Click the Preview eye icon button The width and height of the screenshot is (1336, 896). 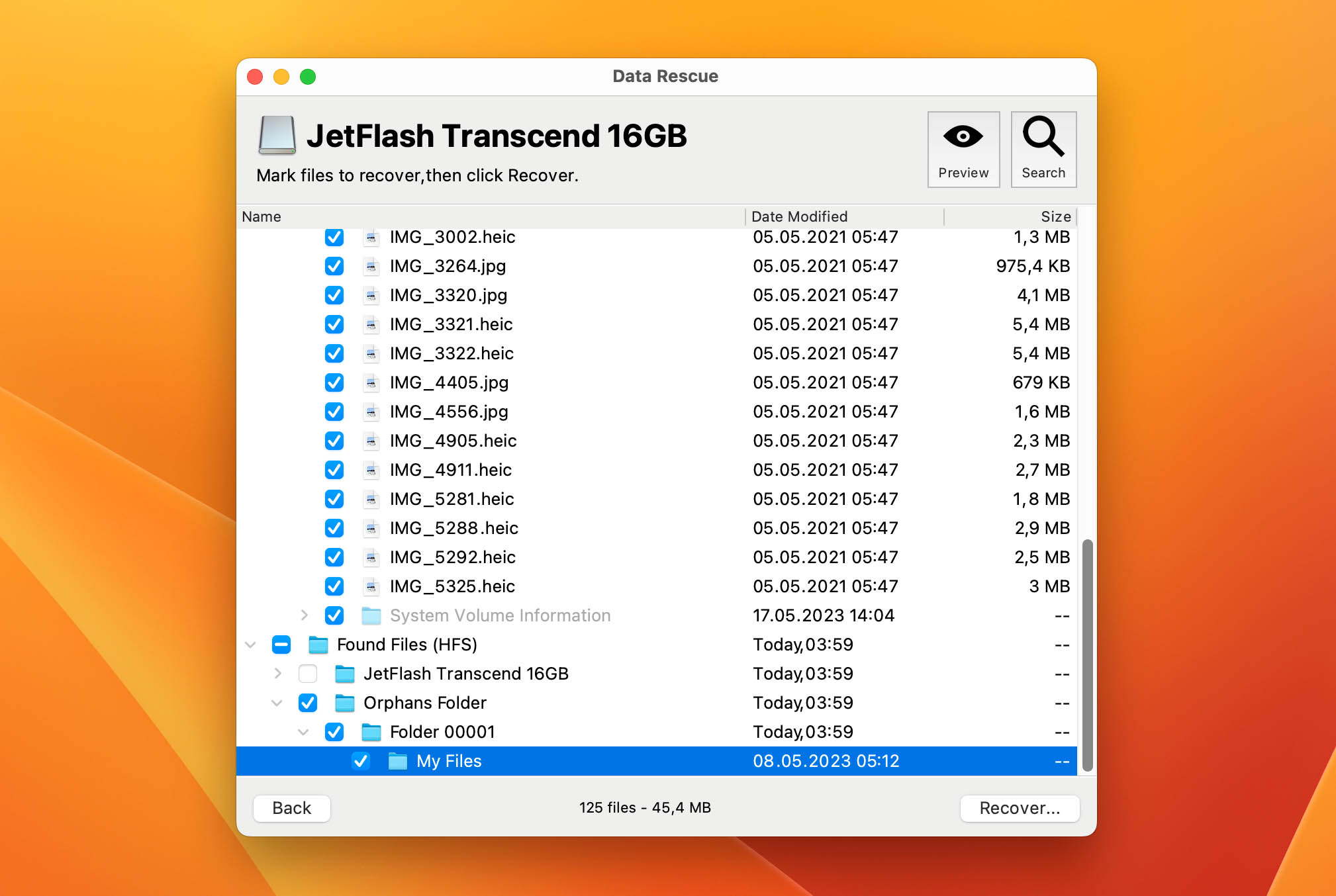coord(963,150)
